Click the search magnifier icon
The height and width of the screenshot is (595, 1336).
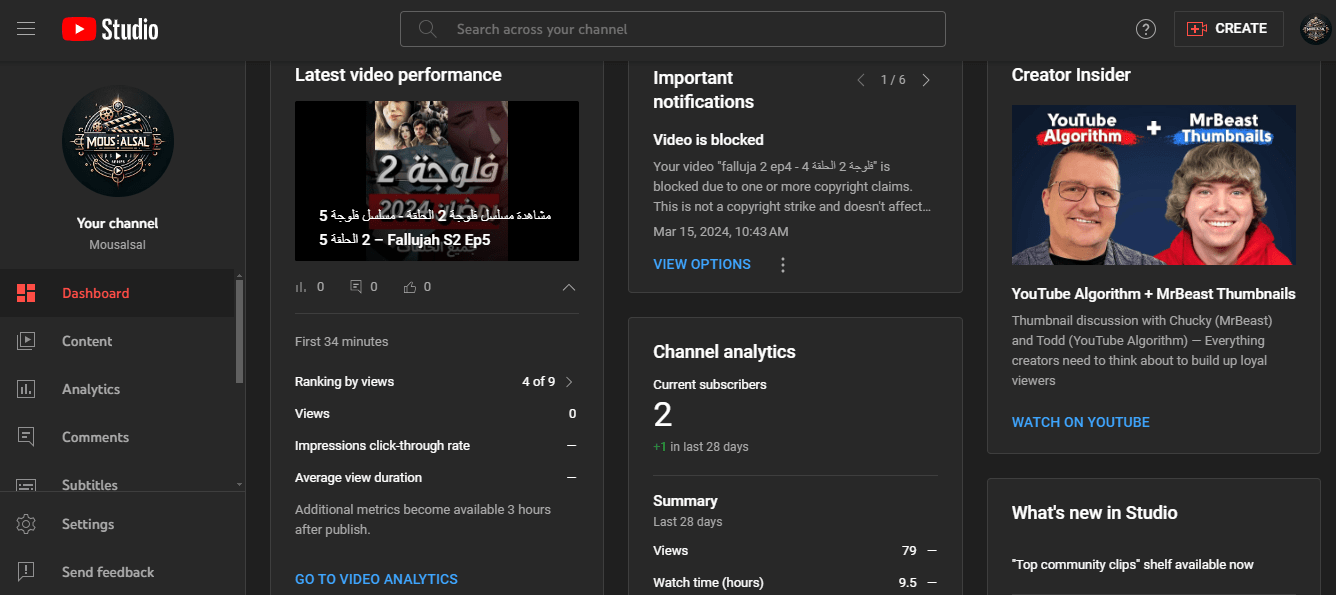click(428, 29)
